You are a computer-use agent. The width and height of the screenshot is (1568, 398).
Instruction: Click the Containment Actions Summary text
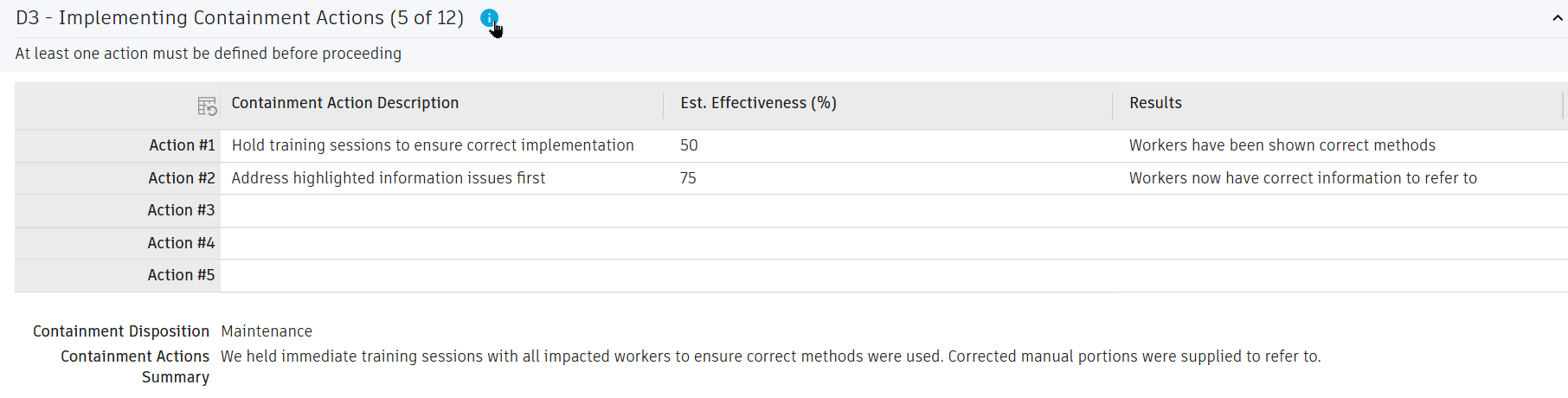tap(770, 356)
